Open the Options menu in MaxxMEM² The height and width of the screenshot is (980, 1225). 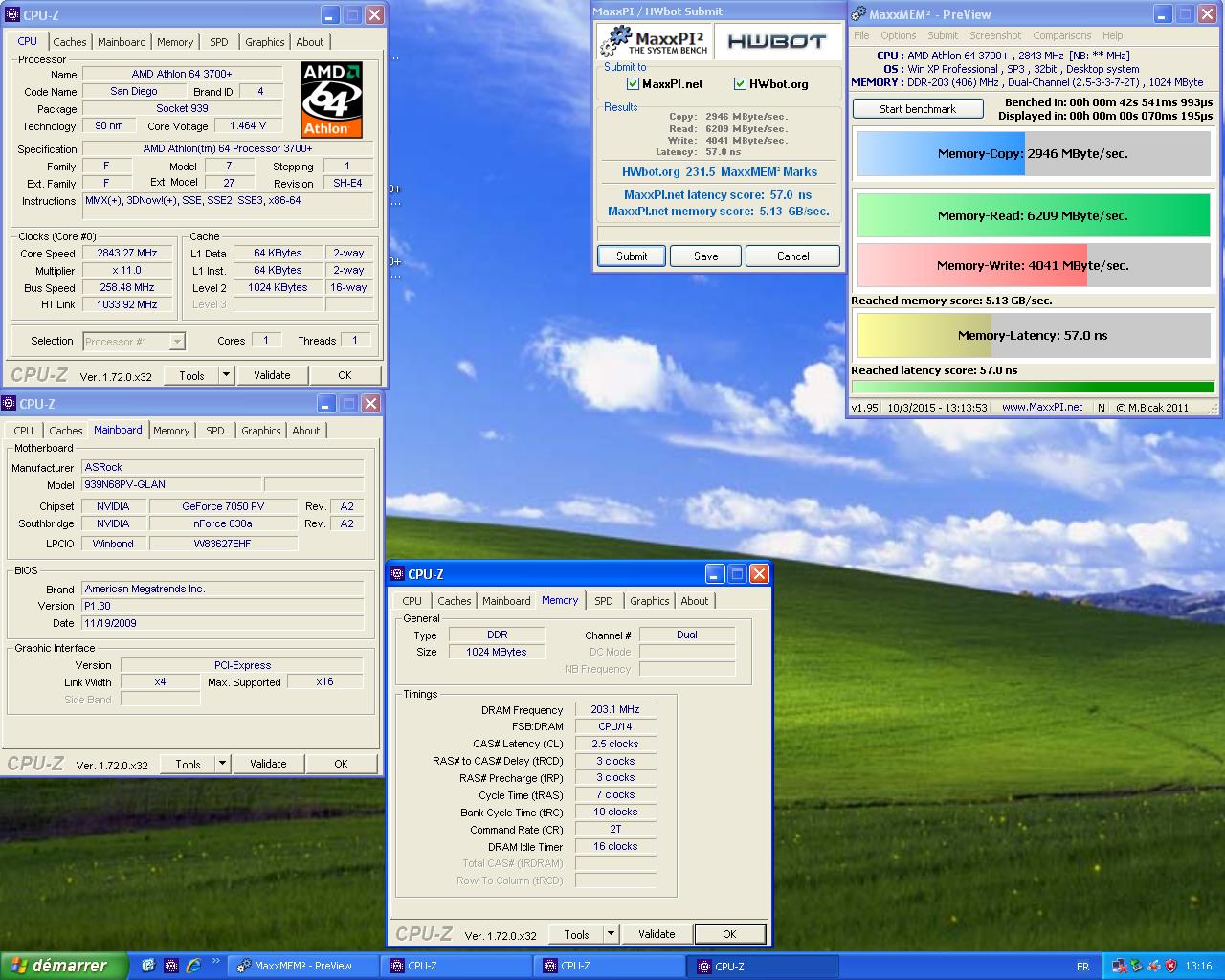[x=899, y=35]
